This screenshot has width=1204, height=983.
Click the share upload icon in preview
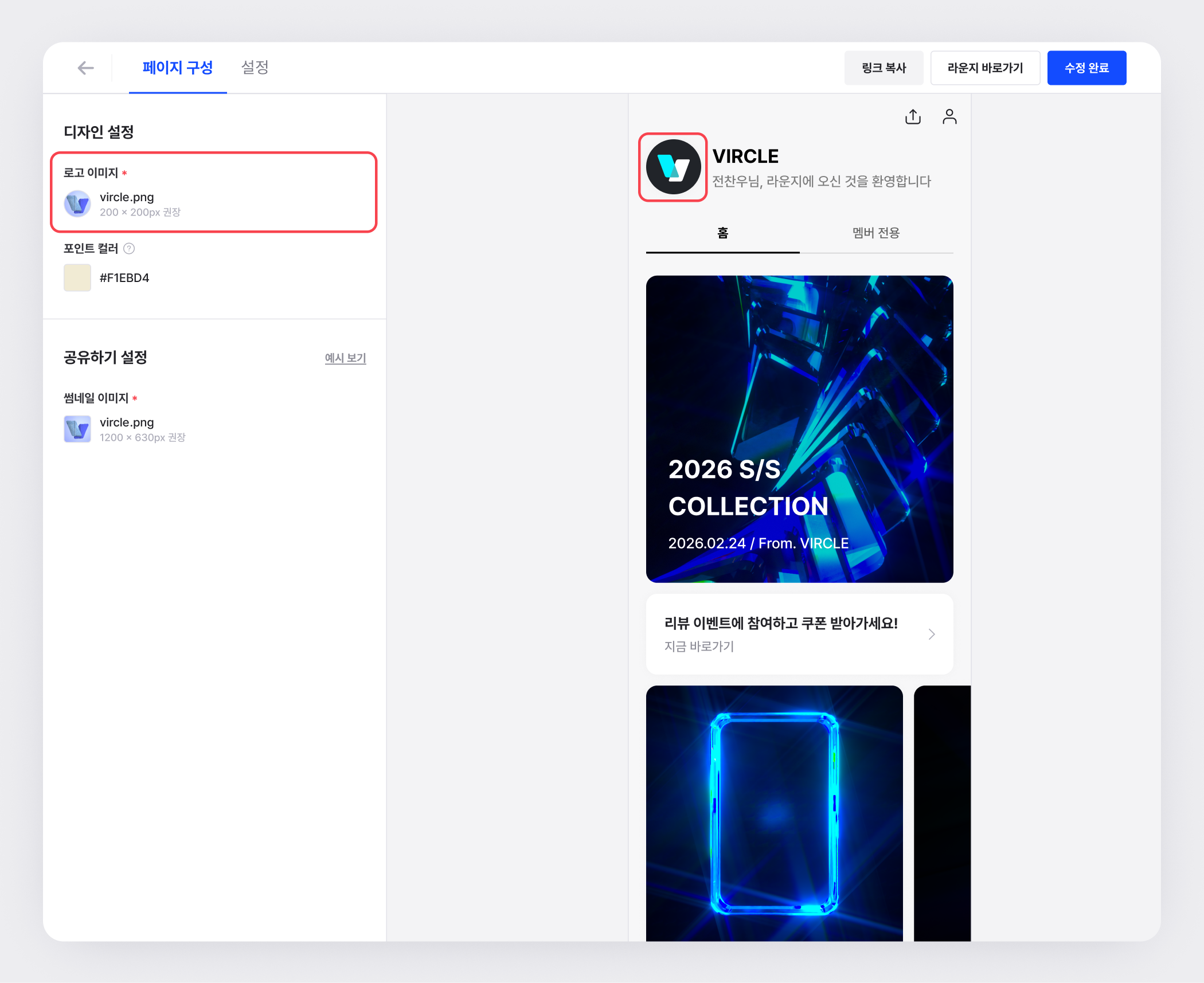[913, 117]
